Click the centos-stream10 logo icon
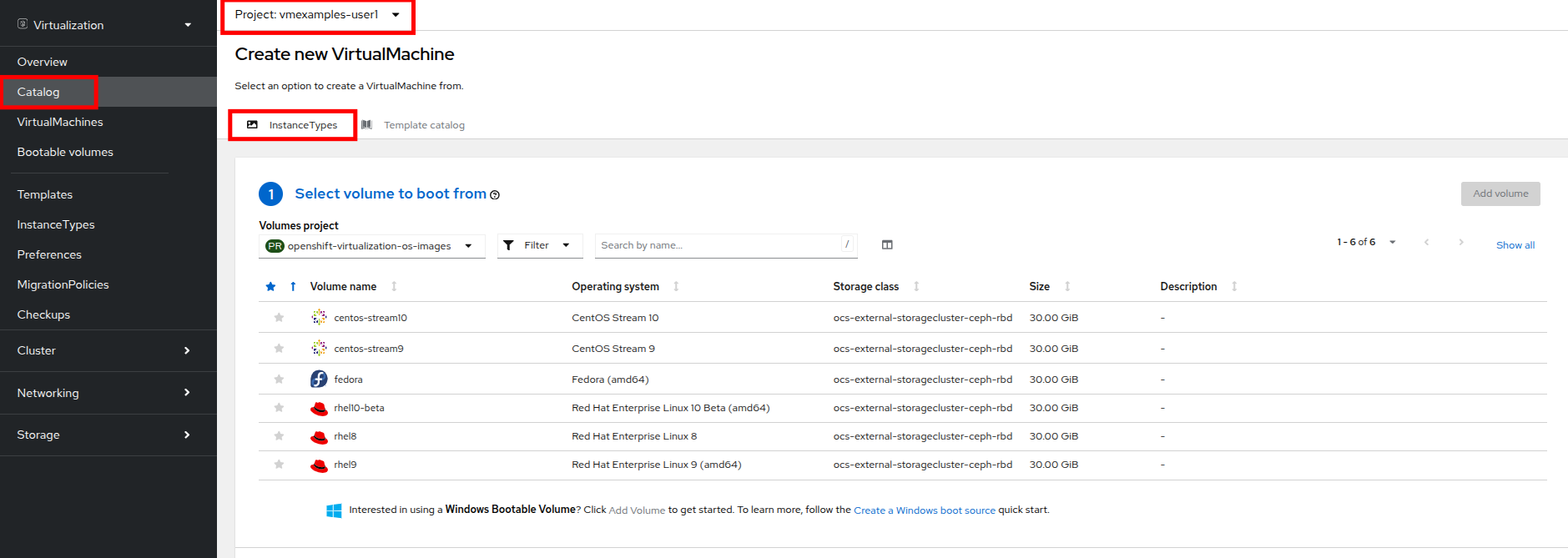 [x=319, y=318]
